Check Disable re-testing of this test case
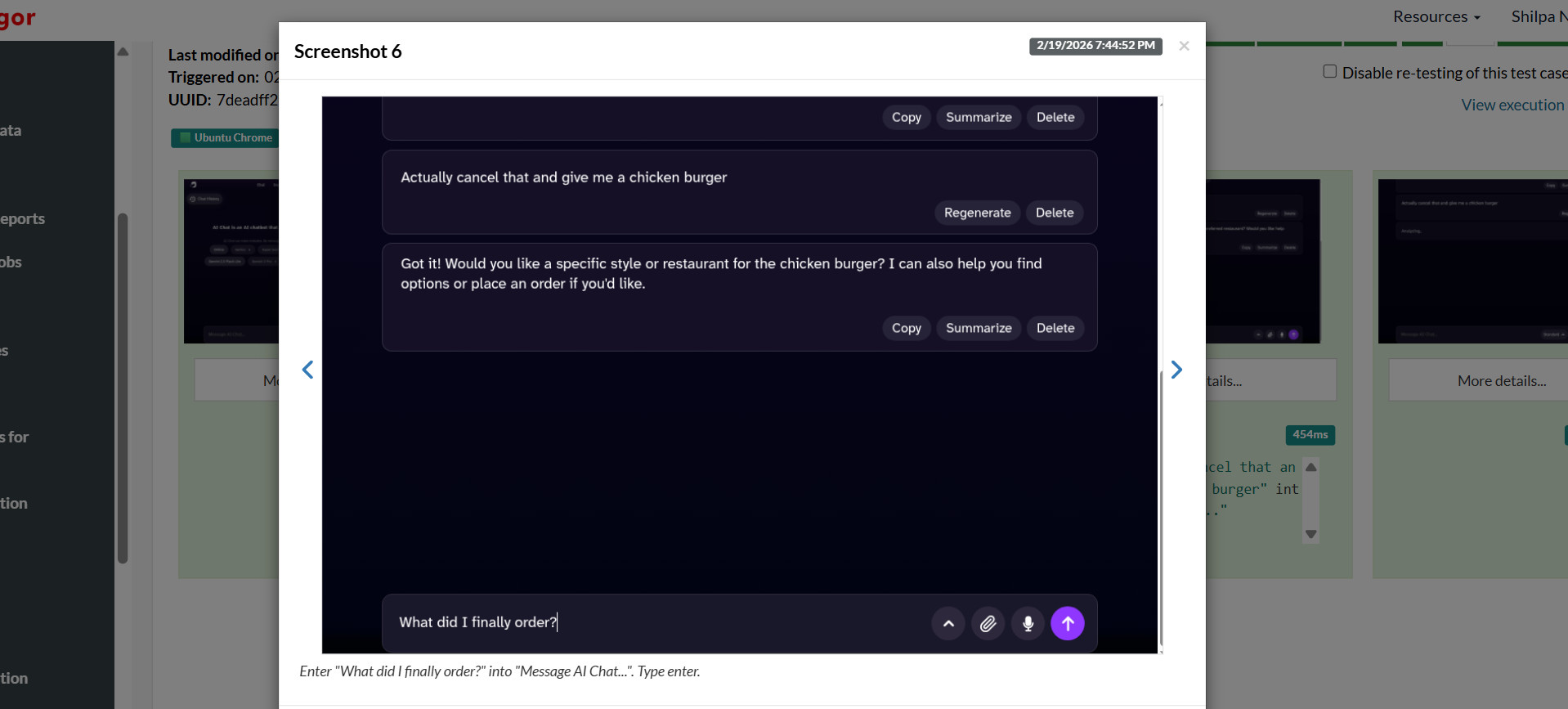Image resolution: width=1568 pixels, height=709 pixels. pyautogui.click(x=1330, y=72)
